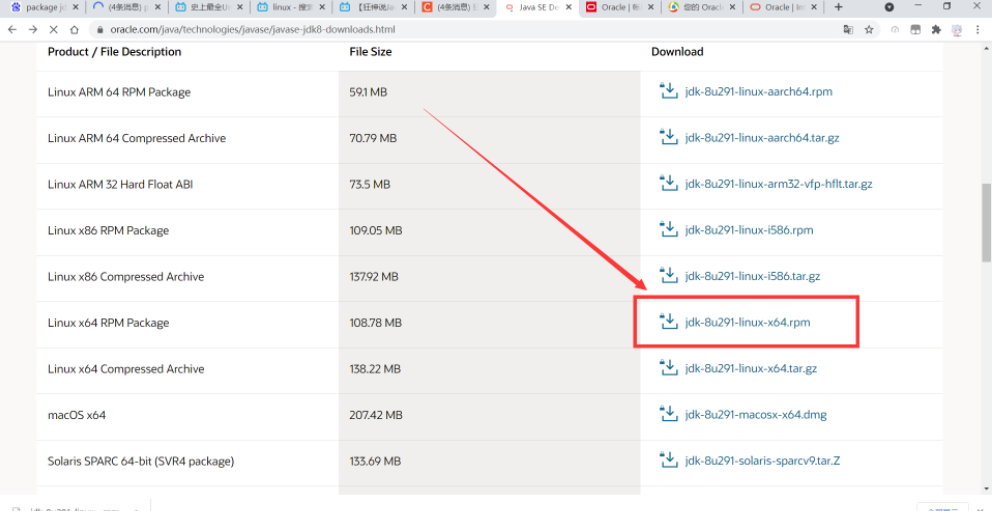Switch to the 'Oracle | In' tab
This screenshot has width=992, height=511.
(x=784, y=8)
